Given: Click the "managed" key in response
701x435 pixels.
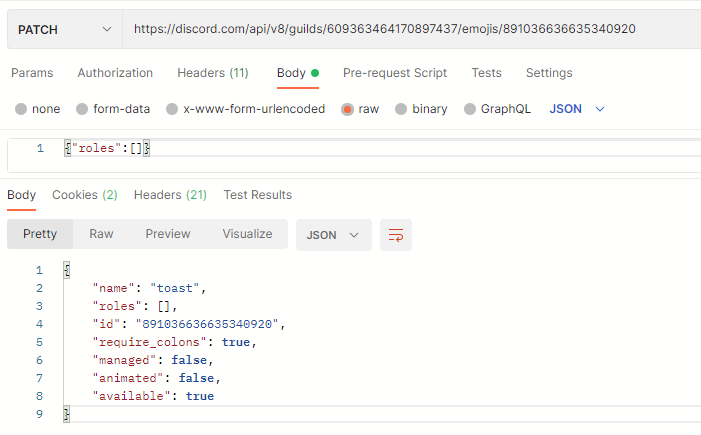Looking at the screenshot, I should pyautogui.click(x=124, y=360).
